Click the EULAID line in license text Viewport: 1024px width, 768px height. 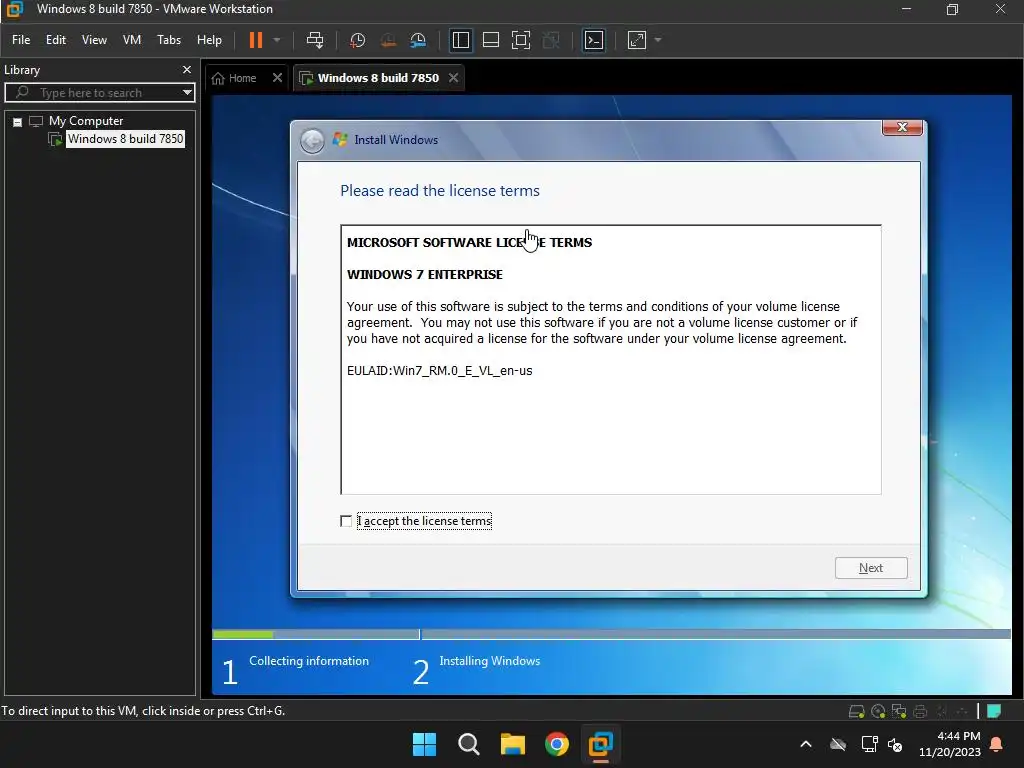pos(440,370)
